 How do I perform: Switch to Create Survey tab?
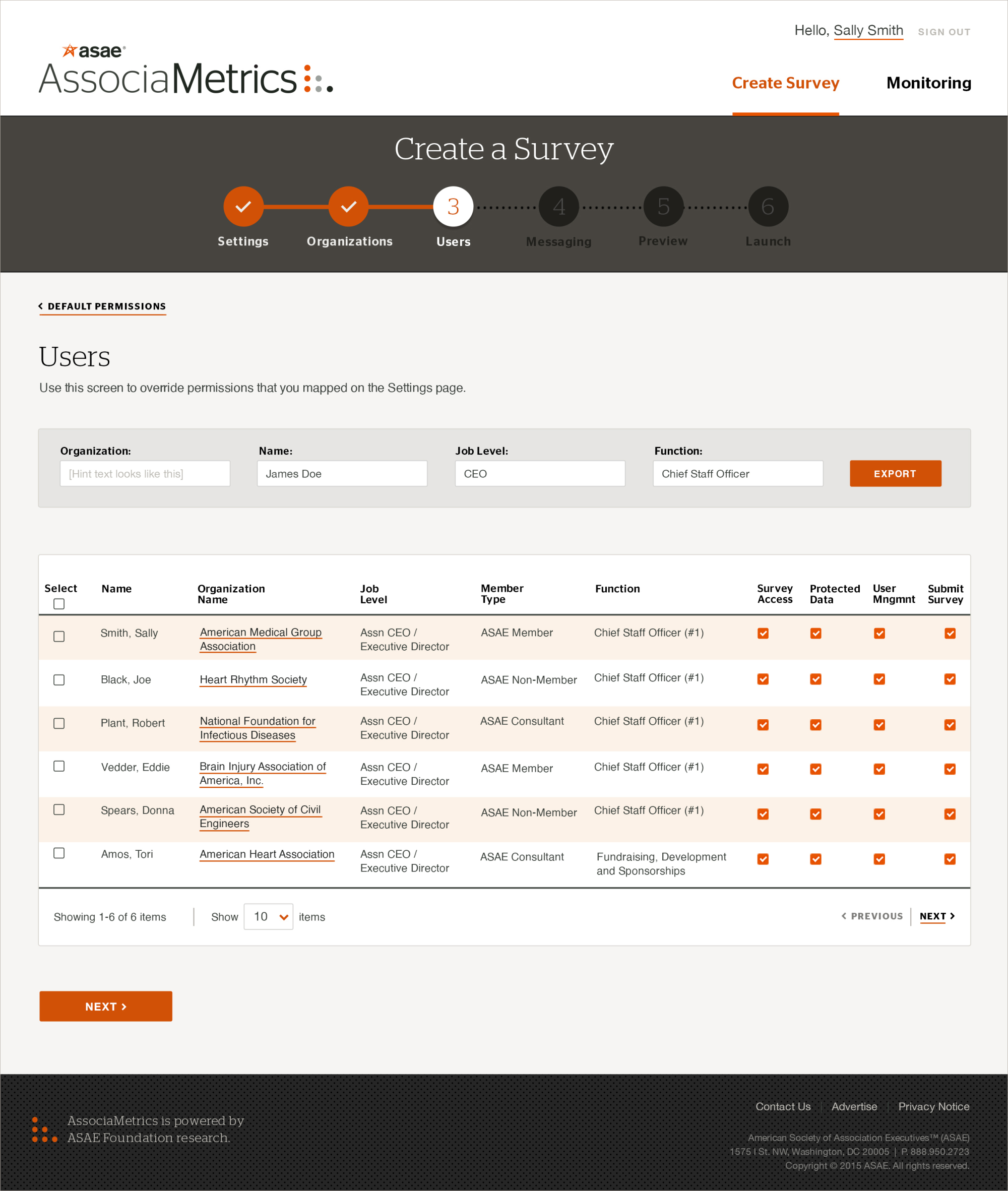click(786, 84)
